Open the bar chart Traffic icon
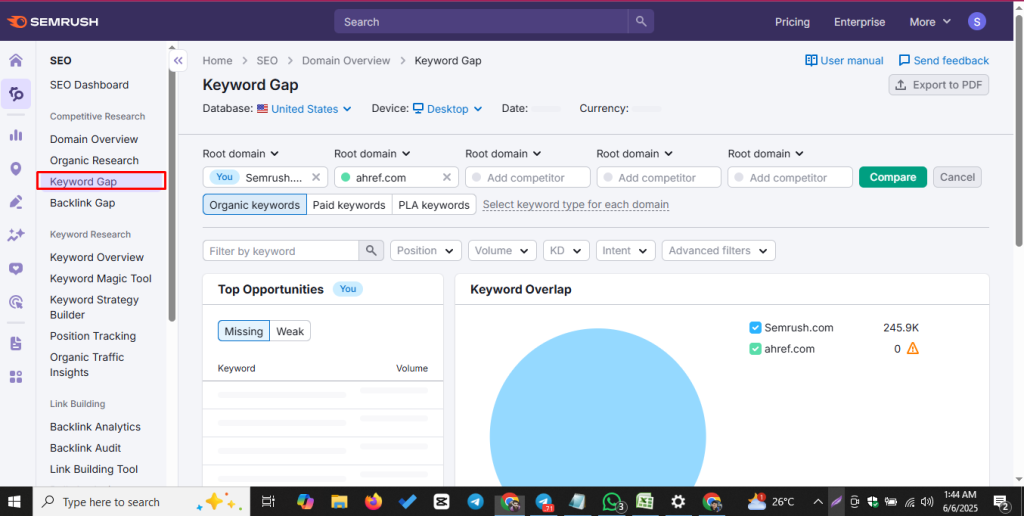The image size is (1024, 516). (x=16, y=135)
